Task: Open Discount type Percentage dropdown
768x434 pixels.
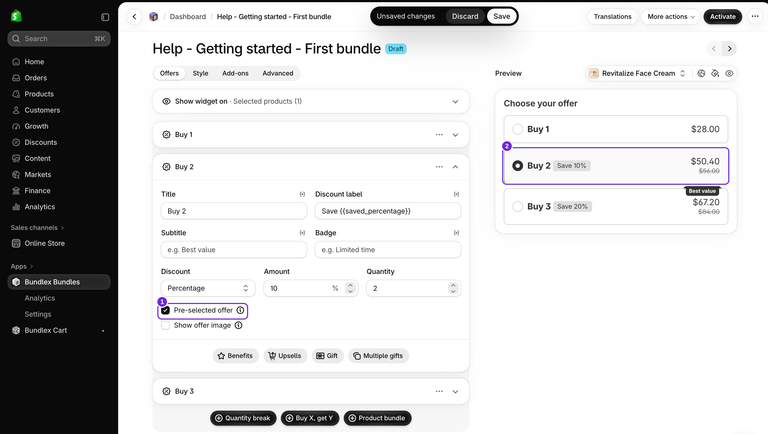Action: tap(208, 289)
